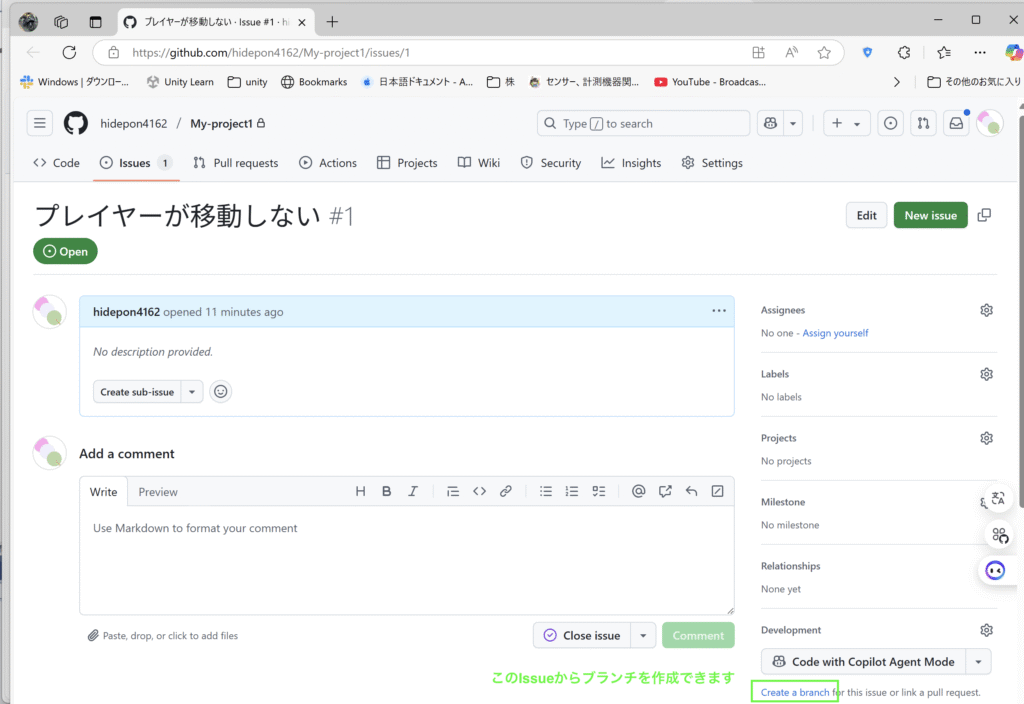
Task: Open the Assignees gear settings
Action: coord(986,310)
